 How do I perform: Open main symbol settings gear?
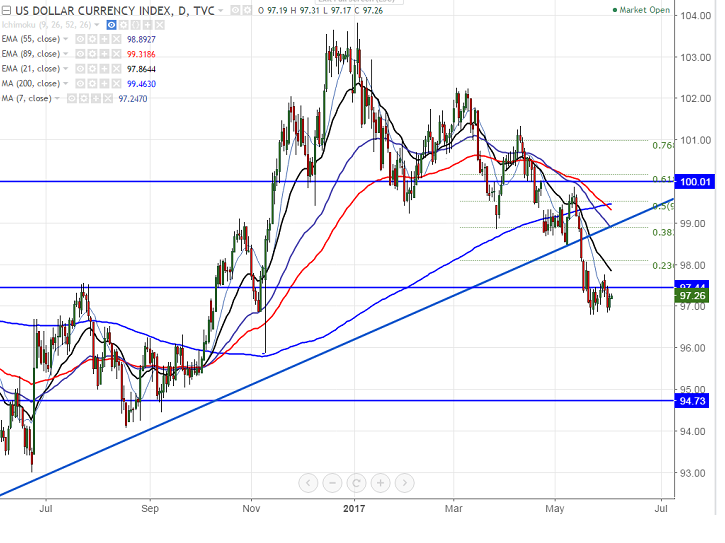coord(247,10)
